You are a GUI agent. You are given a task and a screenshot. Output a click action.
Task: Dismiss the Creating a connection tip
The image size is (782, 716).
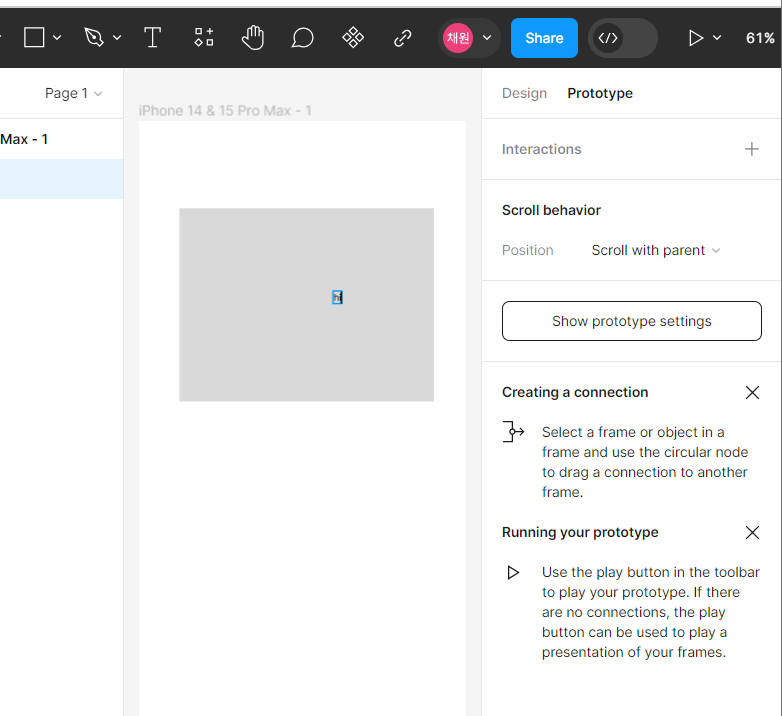(752, 392)
